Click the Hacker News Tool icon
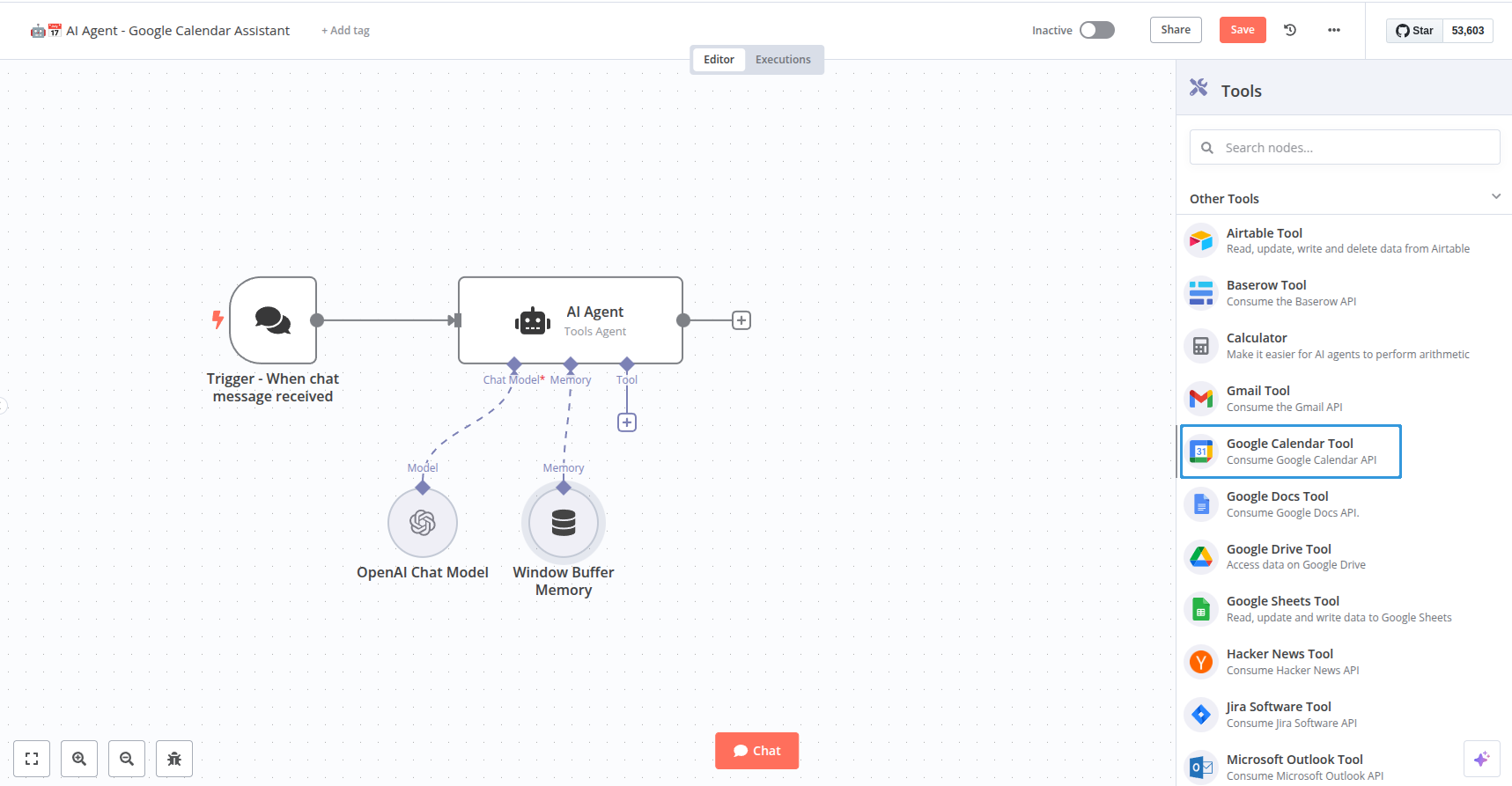The image size is (1512, 786). (x=1201, y=662)
